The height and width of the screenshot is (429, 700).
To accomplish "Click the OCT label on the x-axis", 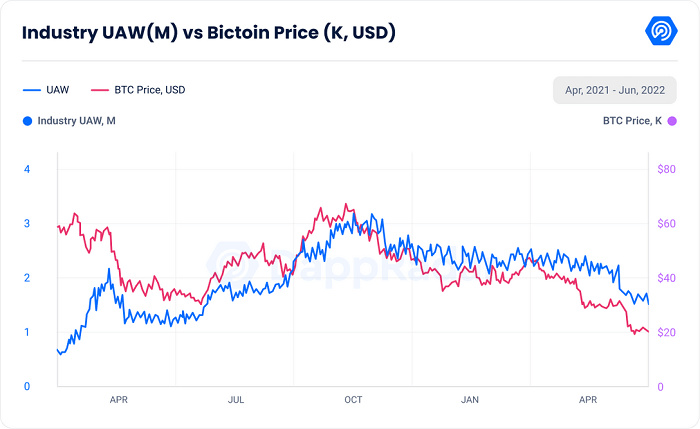I will coord(353,400).
